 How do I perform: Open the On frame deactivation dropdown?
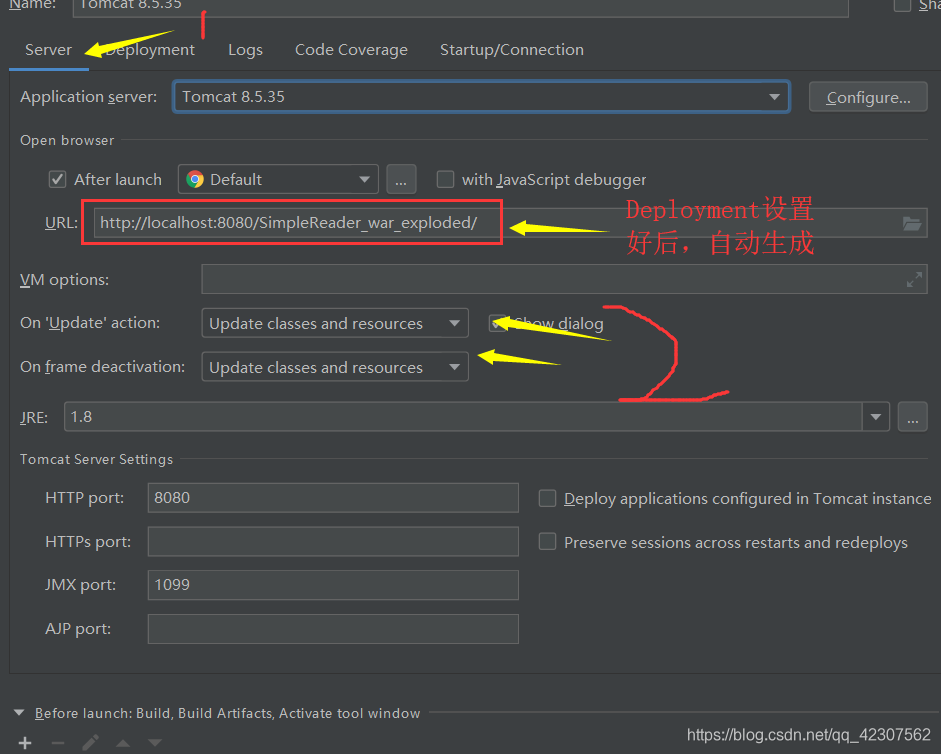(x=335, y=367)
